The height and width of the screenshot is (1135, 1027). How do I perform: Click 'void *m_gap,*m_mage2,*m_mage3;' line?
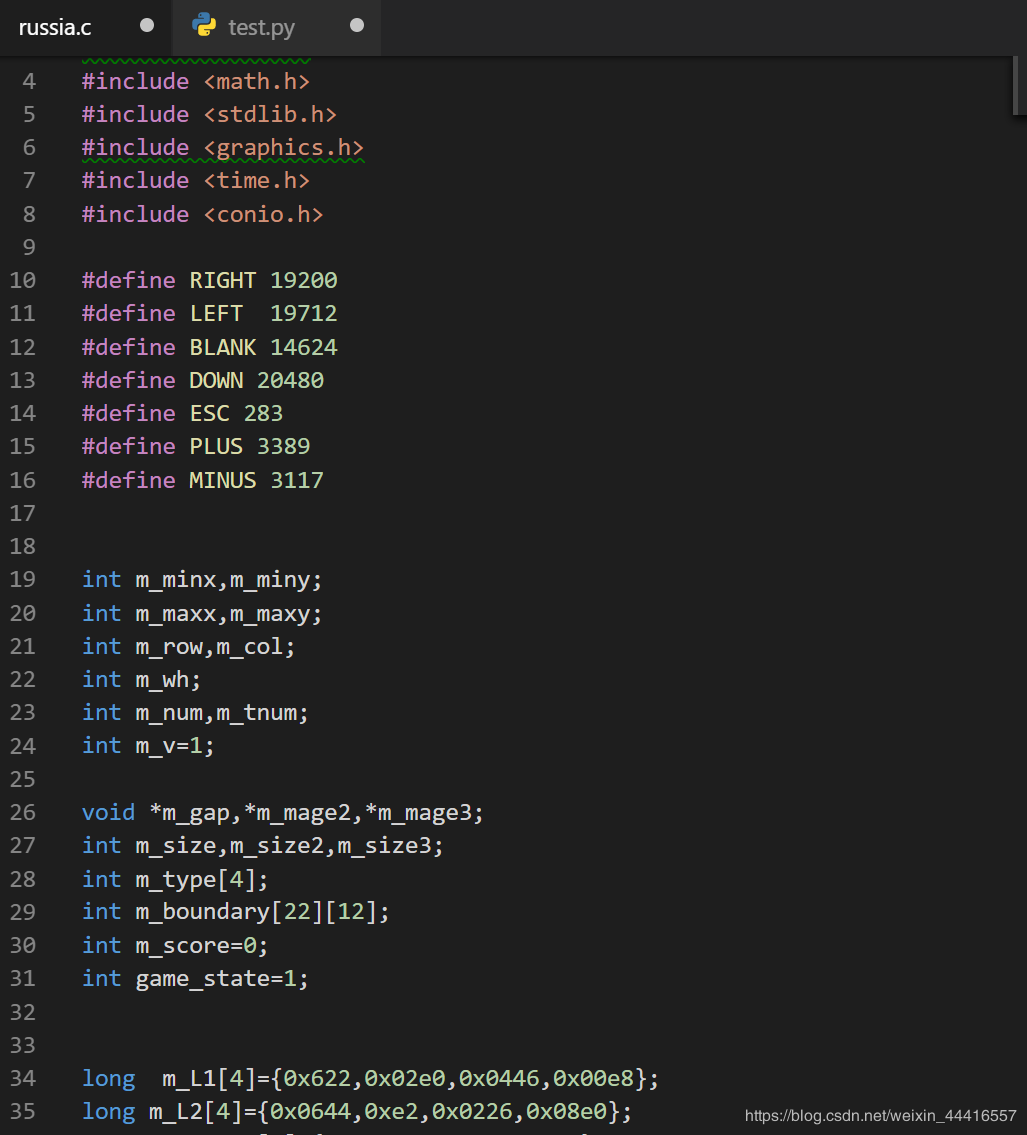pos(283,812)
